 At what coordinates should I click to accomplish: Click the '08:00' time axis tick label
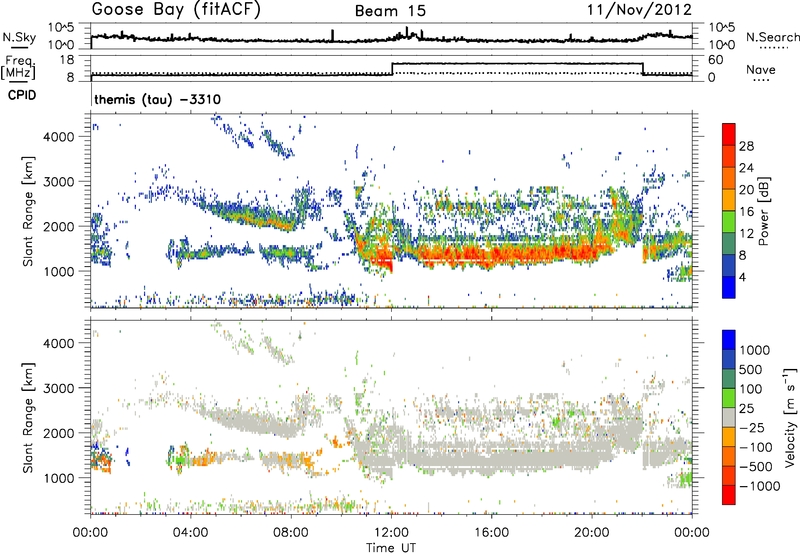pos(291,533)
